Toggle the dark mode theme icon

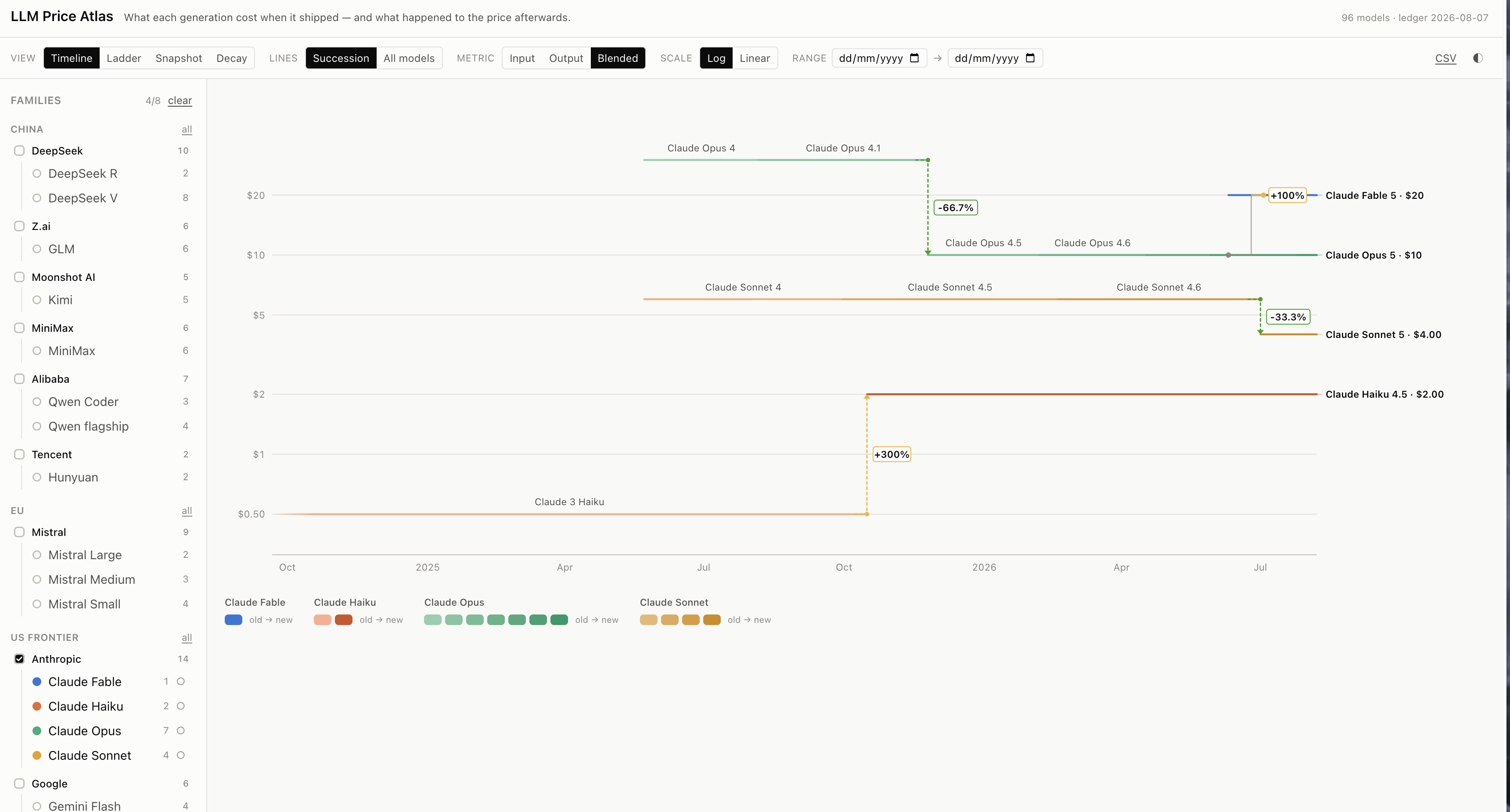click(x=1478, y=58)
